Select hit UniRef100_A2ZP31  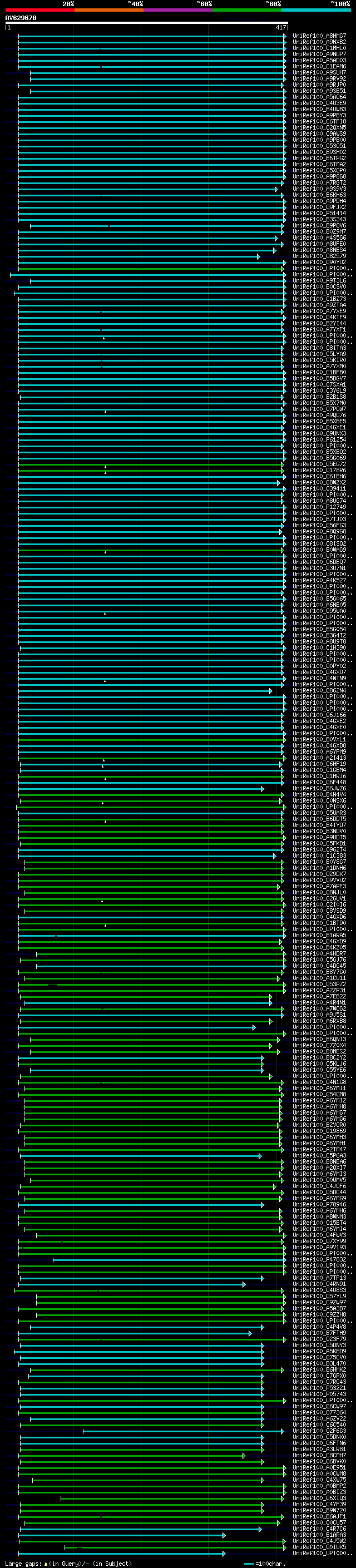click(x=319, y=990)
